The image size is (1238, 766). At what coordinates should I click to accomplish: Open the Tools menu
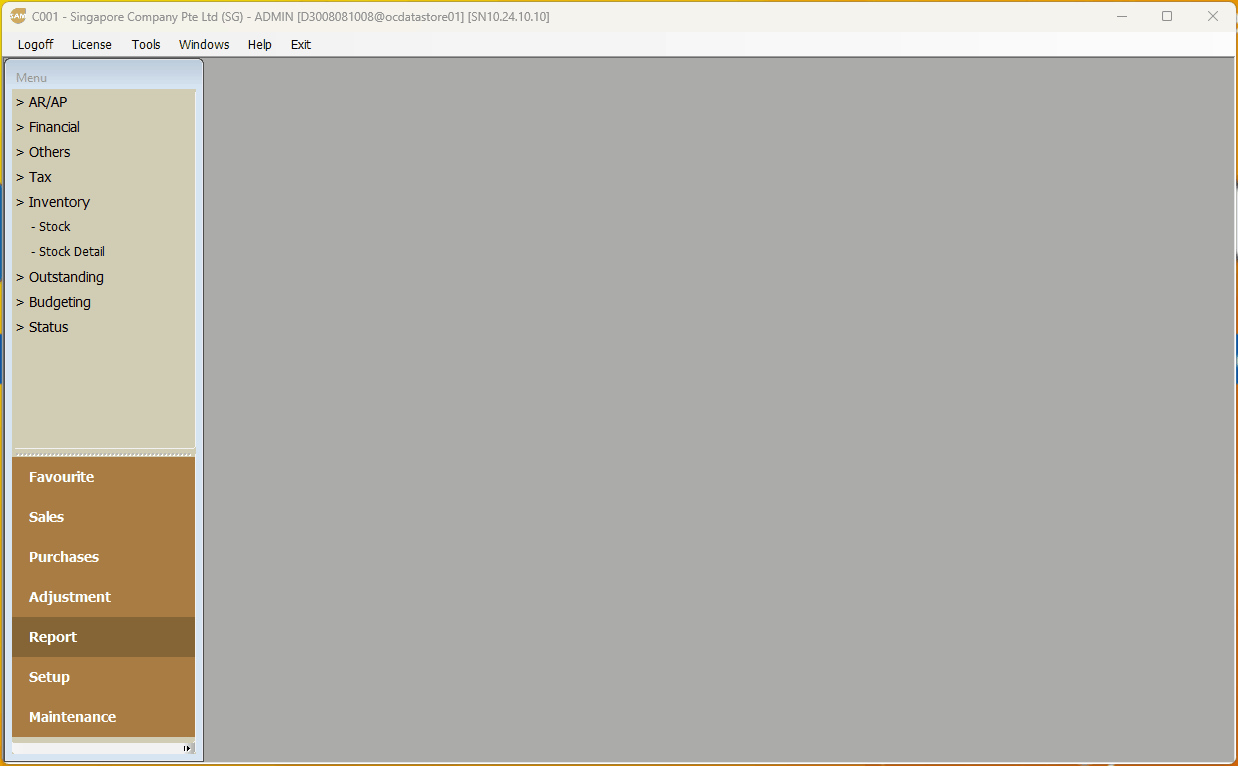[146, 44]
